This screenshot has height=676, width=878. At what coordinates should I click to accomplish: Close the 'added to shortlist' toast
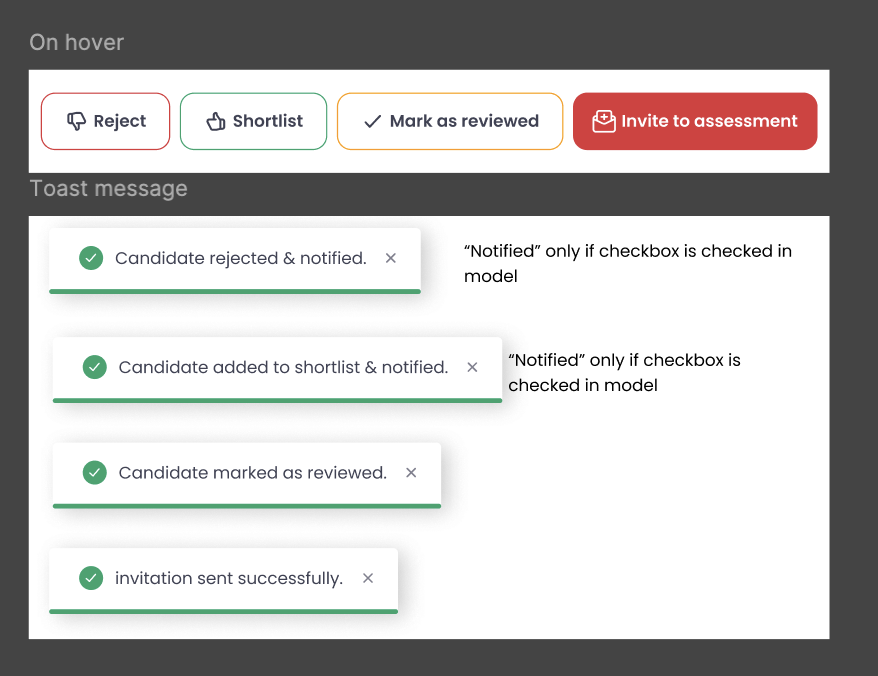click(472, 367)
